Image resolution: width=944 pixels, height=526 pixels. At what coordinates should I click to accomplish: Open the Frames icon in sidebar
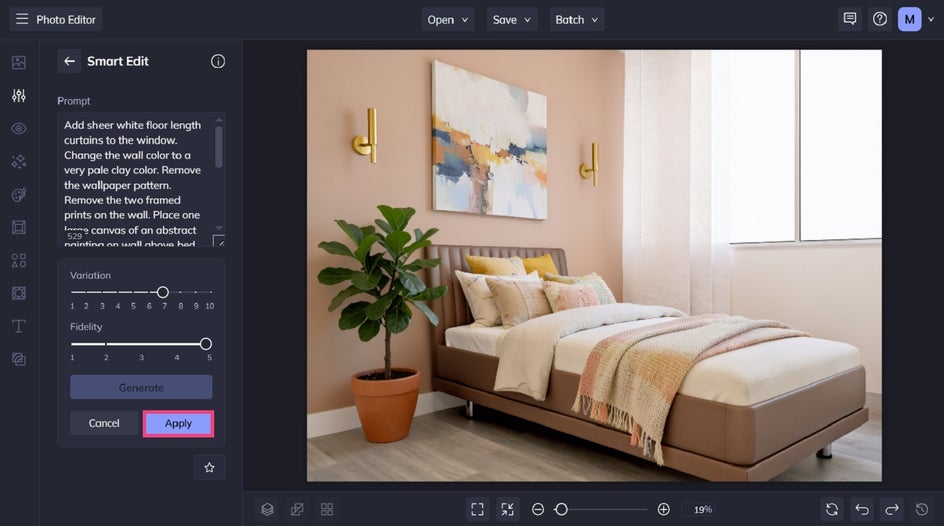point(19,227)
